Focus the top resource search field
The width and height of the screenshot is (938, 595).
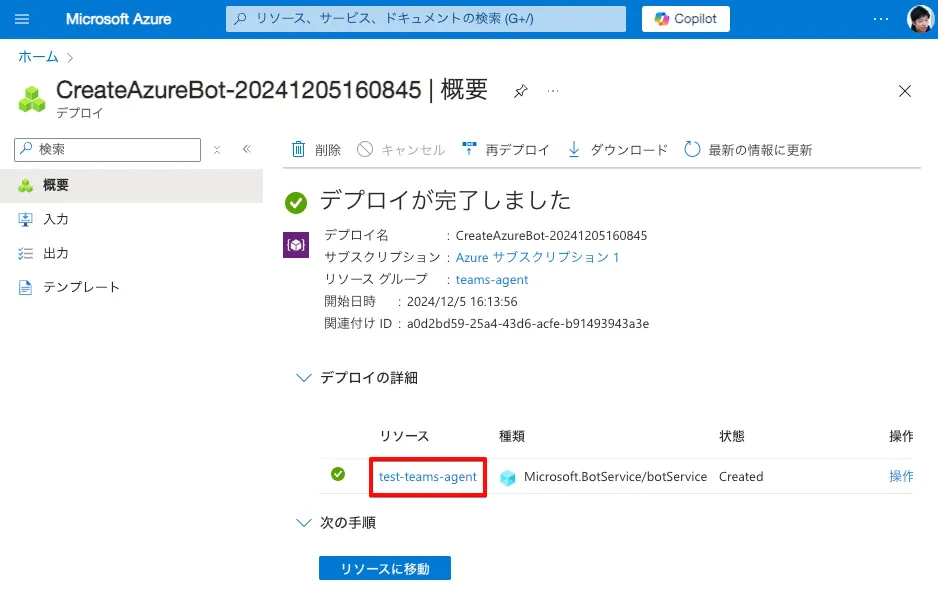coord(426,19)
